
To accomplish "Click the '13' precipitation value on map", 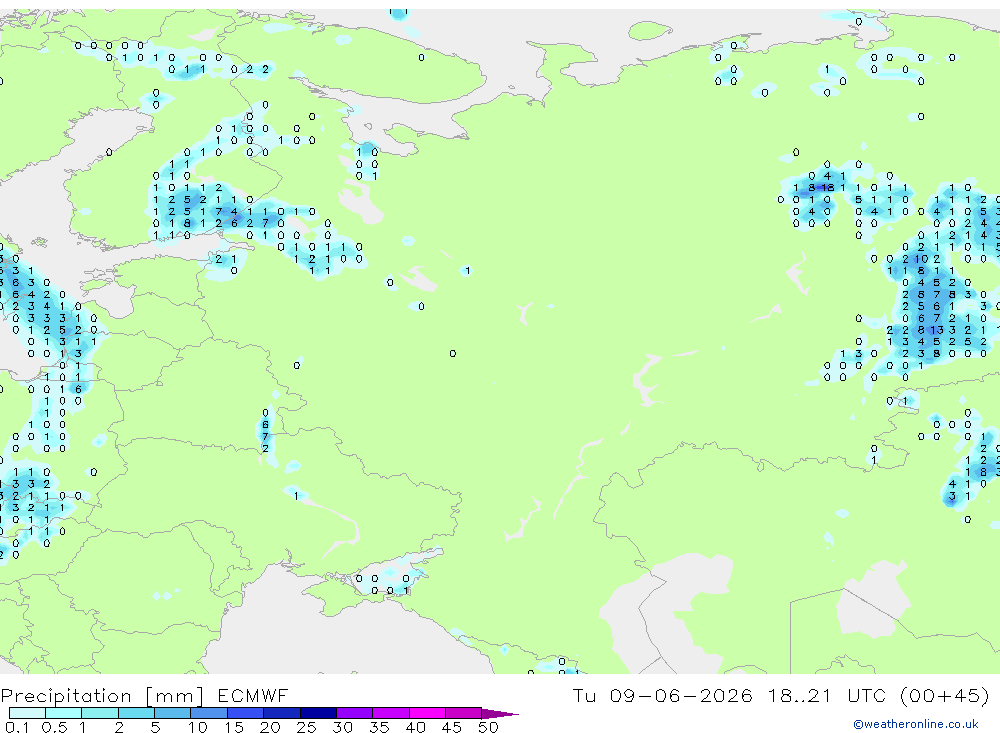I will coord(936,330).
